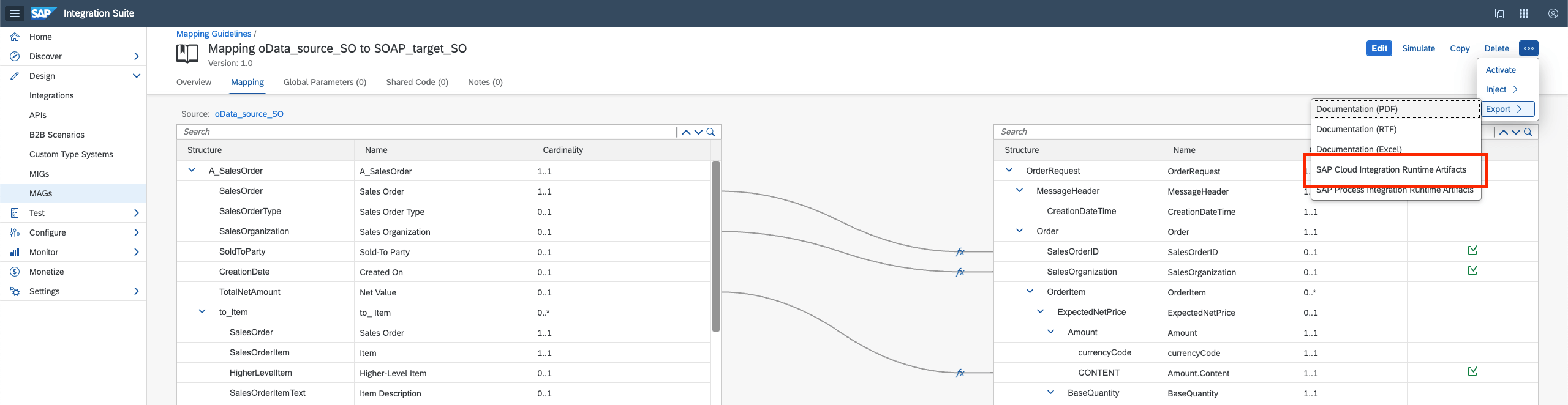
Task: Open MIGs in the sidebar
Action: pos(73,174)
